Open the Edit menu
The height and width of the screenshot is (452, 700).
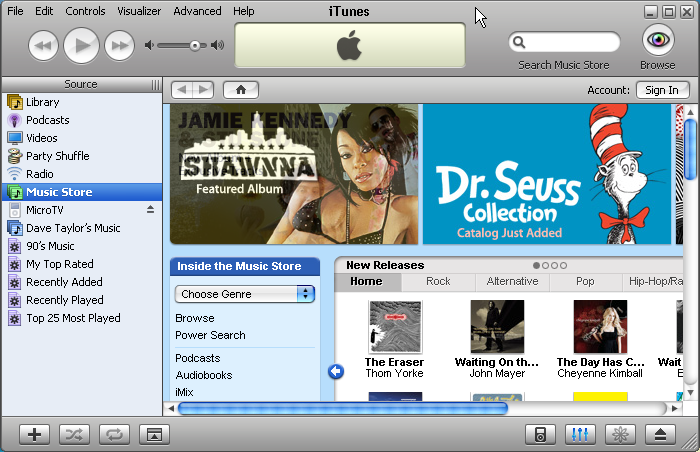pos(44,11)
